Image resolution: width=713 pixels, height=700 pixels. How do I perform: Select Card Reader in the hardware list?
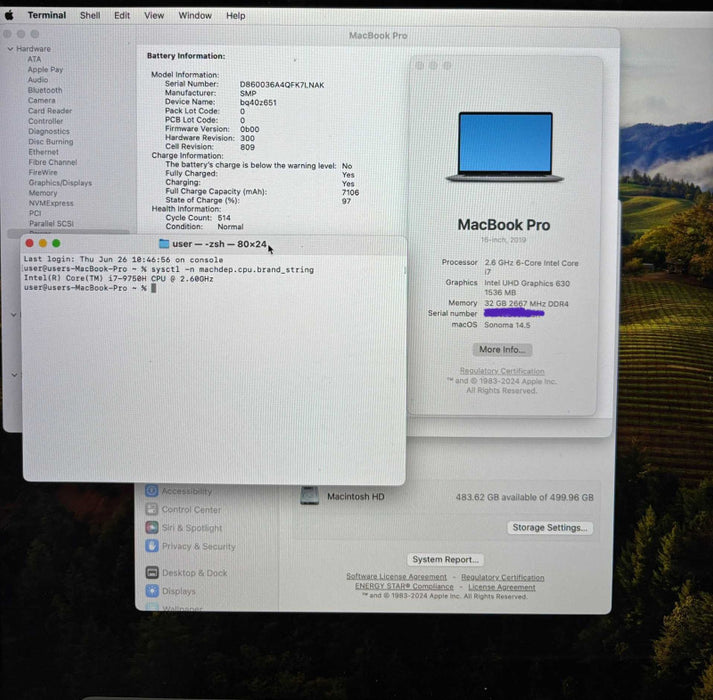50,111
